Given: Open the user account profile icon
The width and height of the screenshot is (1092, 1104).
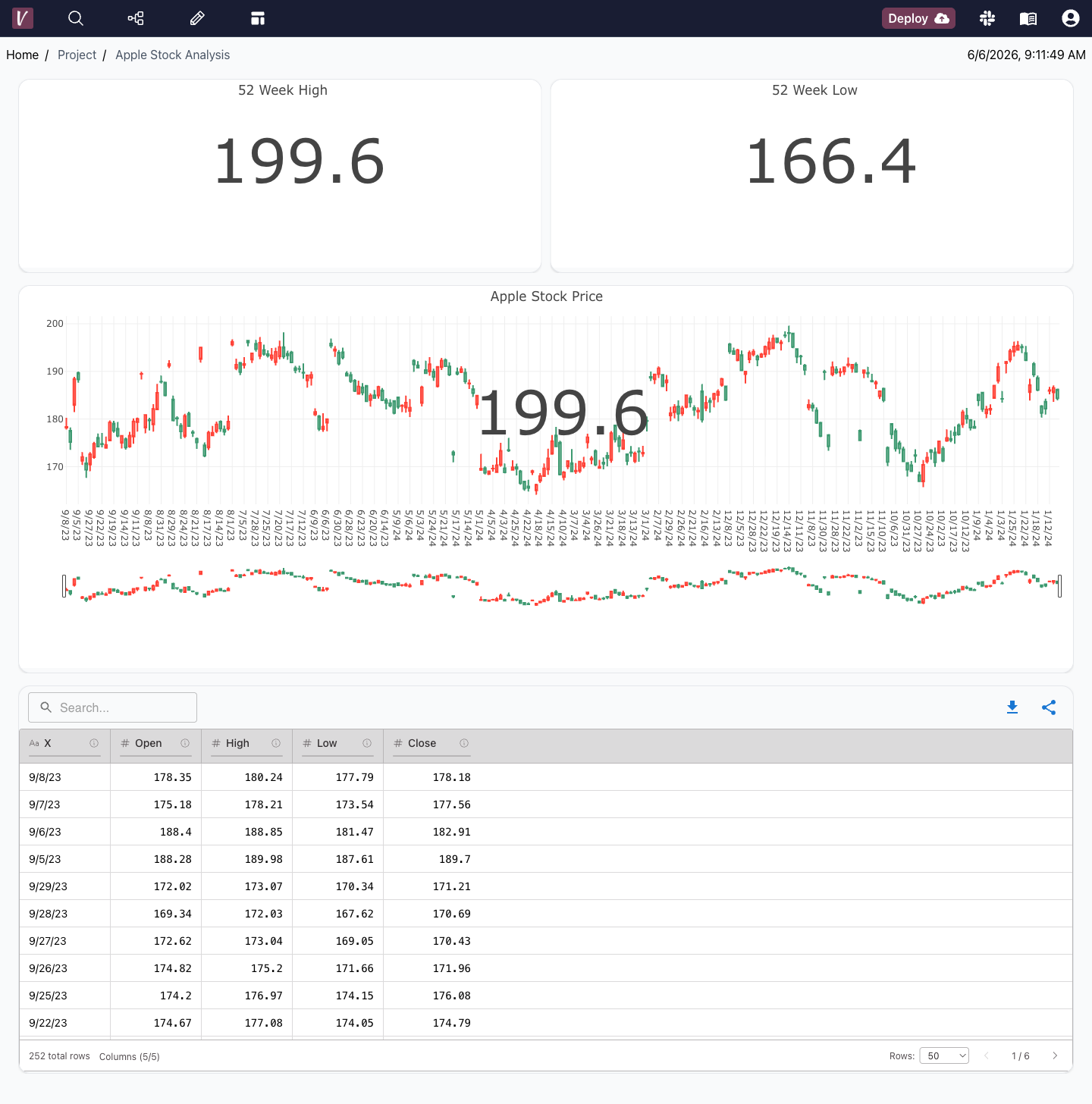Looking at the screenshot, I should tap(1071, 18).
